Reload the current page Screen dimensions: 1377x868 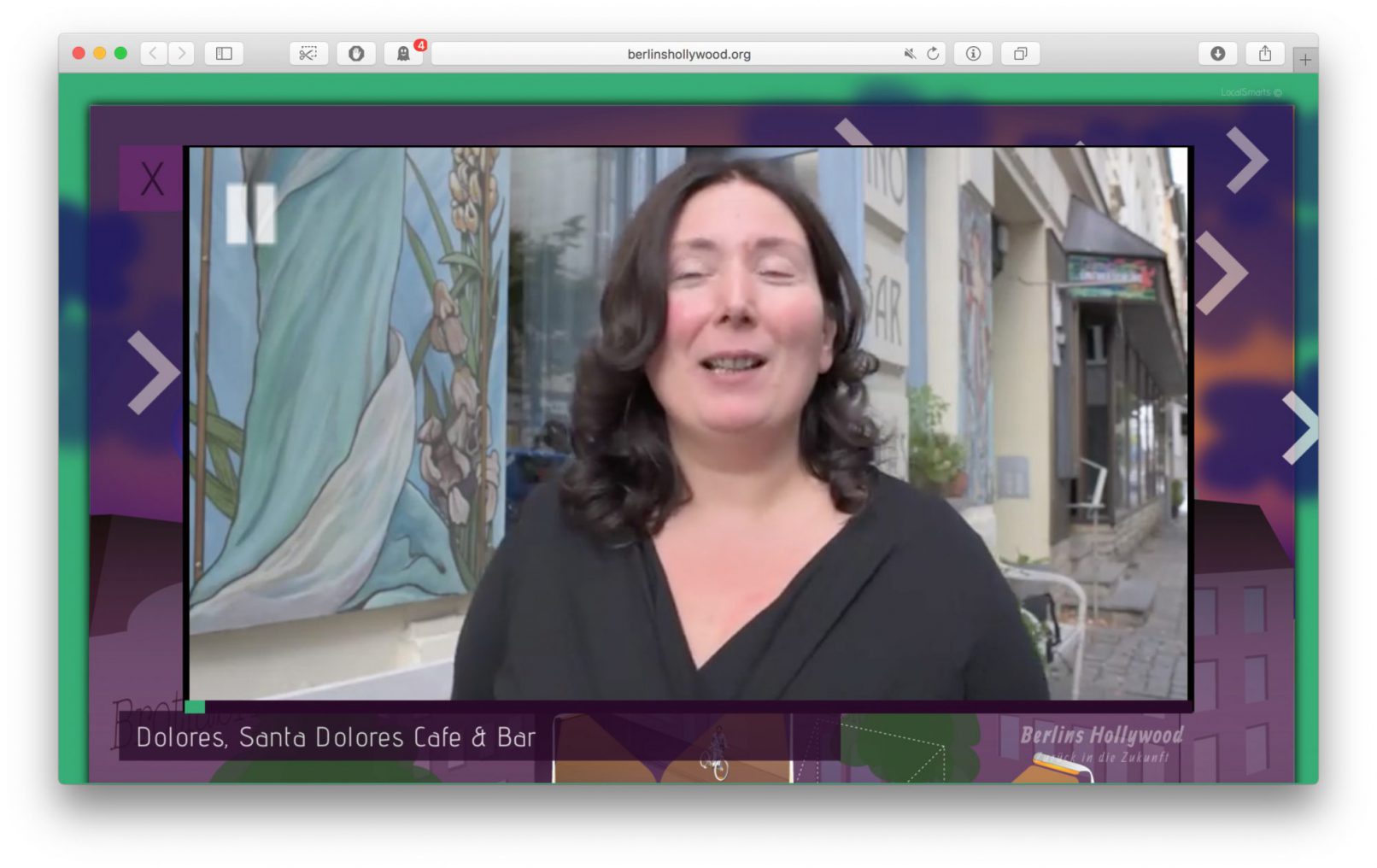933,54
